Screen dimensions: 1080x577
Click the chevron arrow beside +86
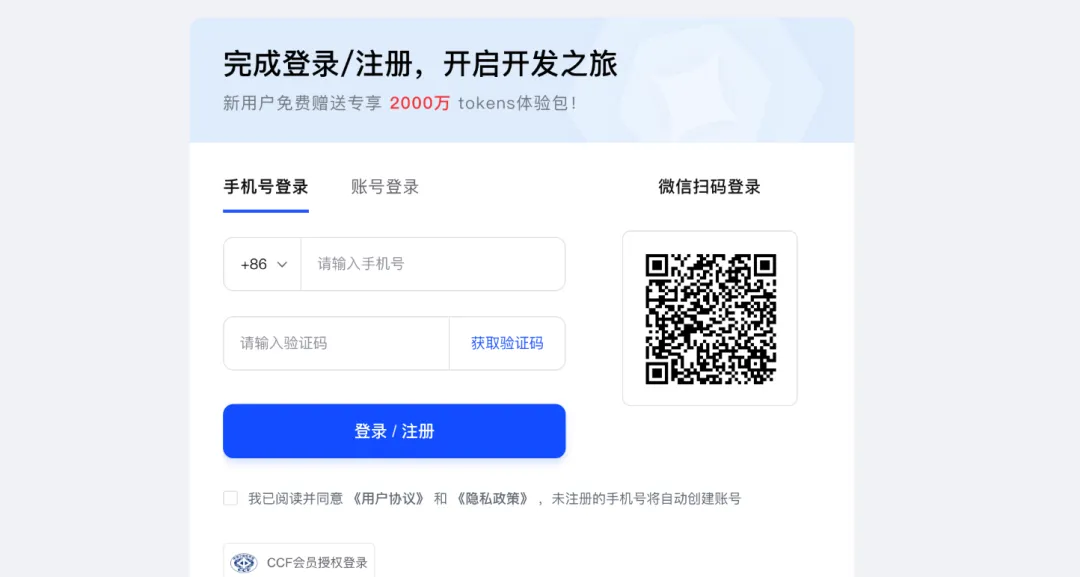(x=282, y=264)
